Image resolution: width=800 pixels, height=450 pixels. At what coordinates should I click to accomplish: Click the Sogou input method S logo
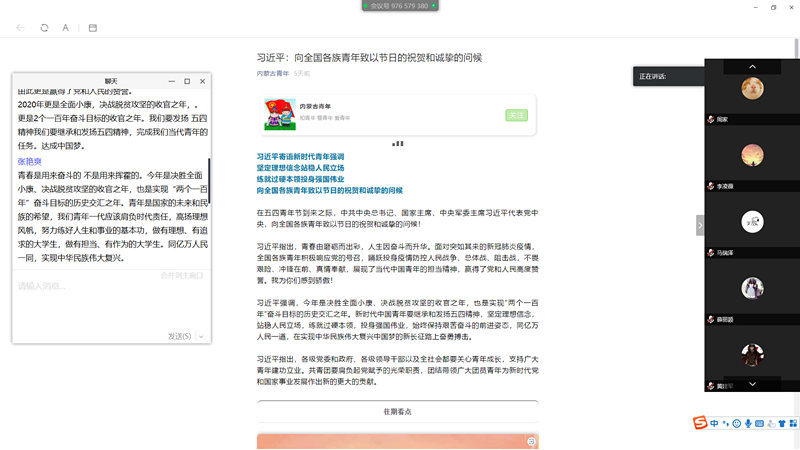pos(700,422)
